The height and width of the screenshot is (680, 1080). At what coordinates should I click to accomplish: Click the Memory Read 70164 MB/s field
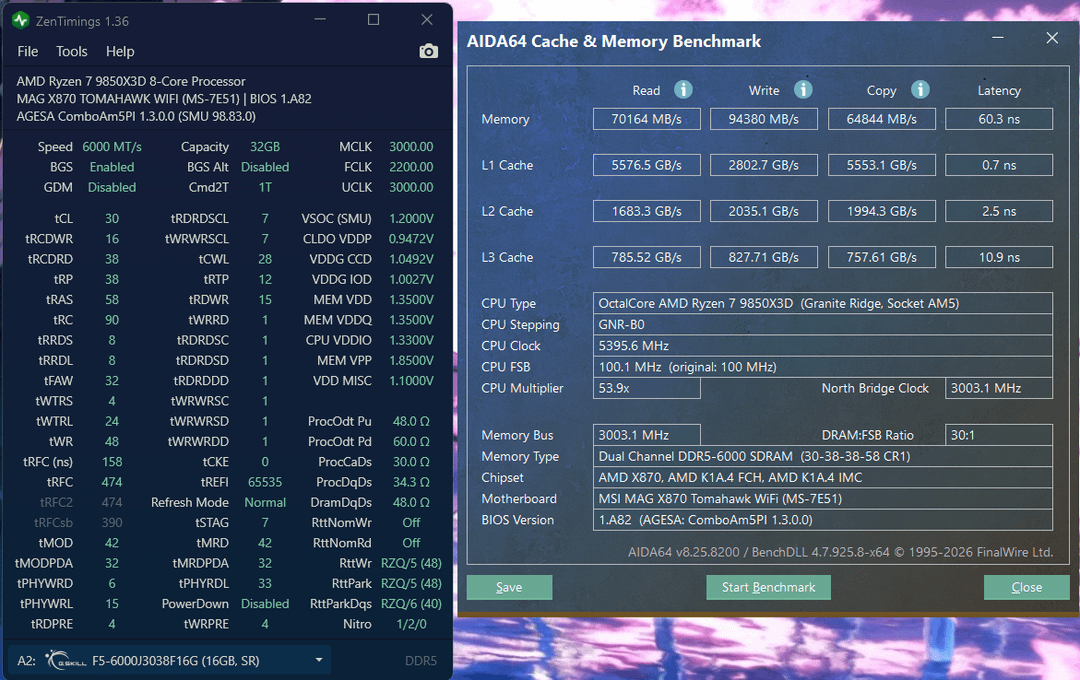click(647, 119)
